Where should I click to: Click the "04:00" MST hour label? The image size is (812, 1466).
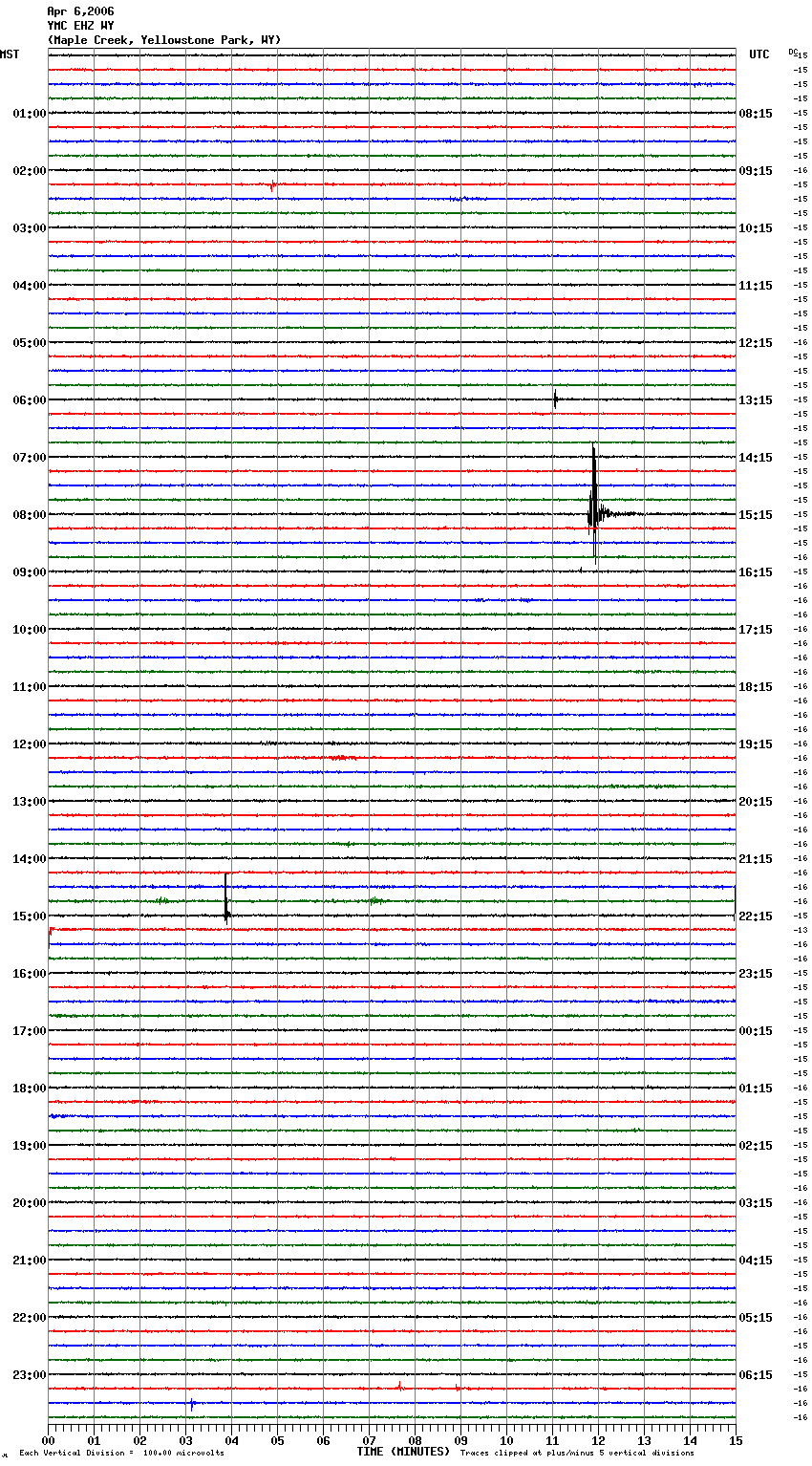(30, 286)
